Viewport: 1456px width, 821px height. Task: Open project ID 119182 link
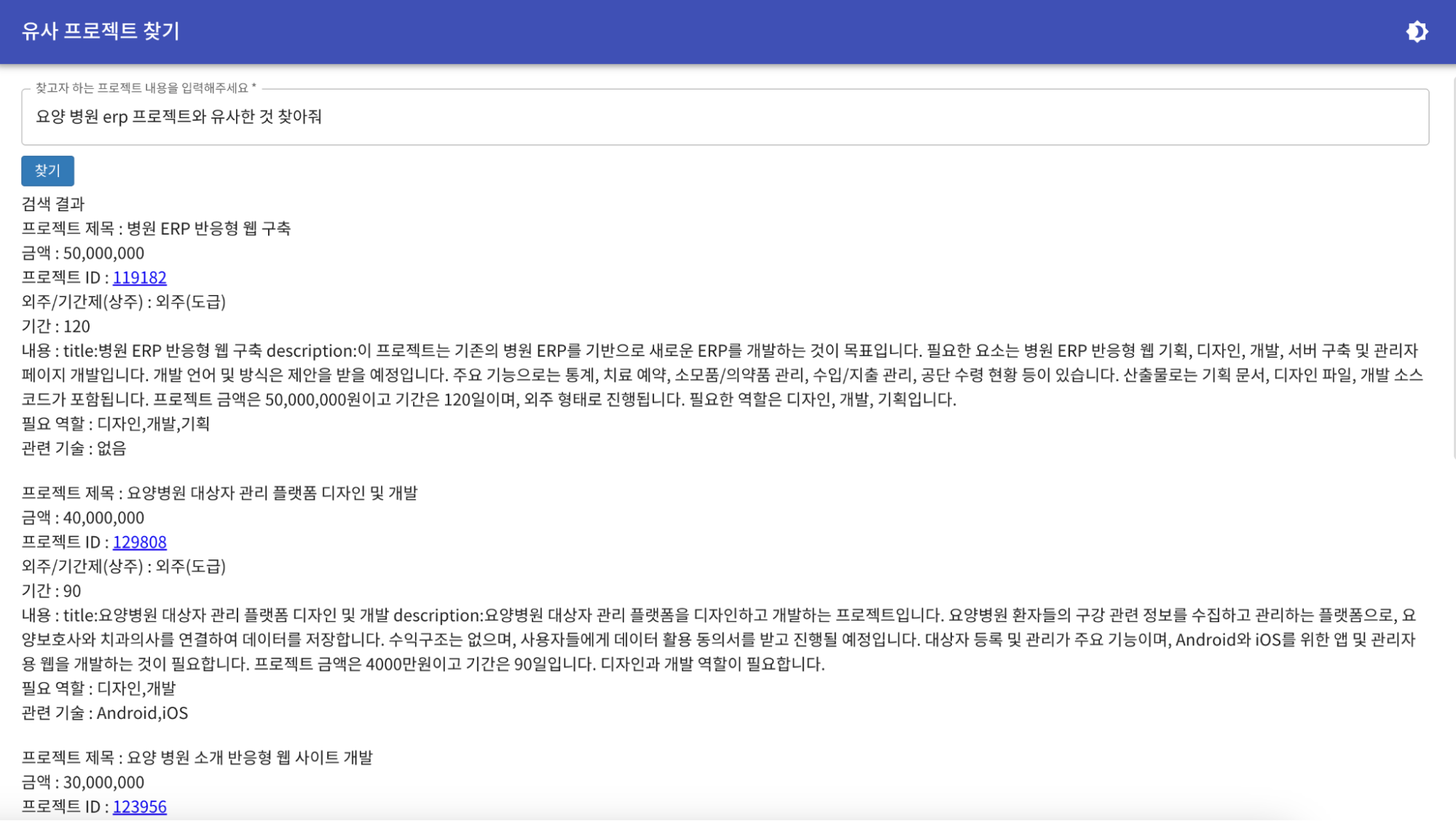140,278
